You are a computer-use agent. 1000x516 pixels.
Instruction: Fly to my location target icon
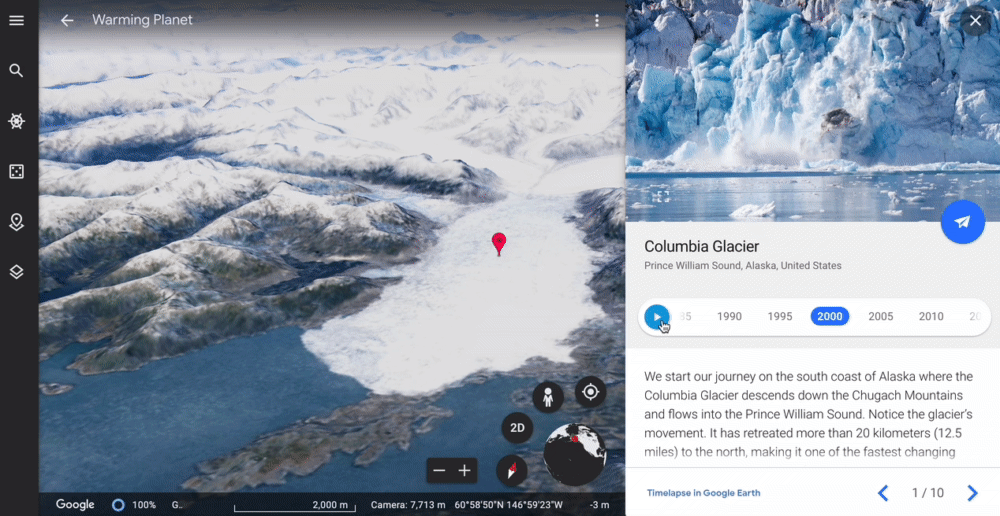click(591, 391)
